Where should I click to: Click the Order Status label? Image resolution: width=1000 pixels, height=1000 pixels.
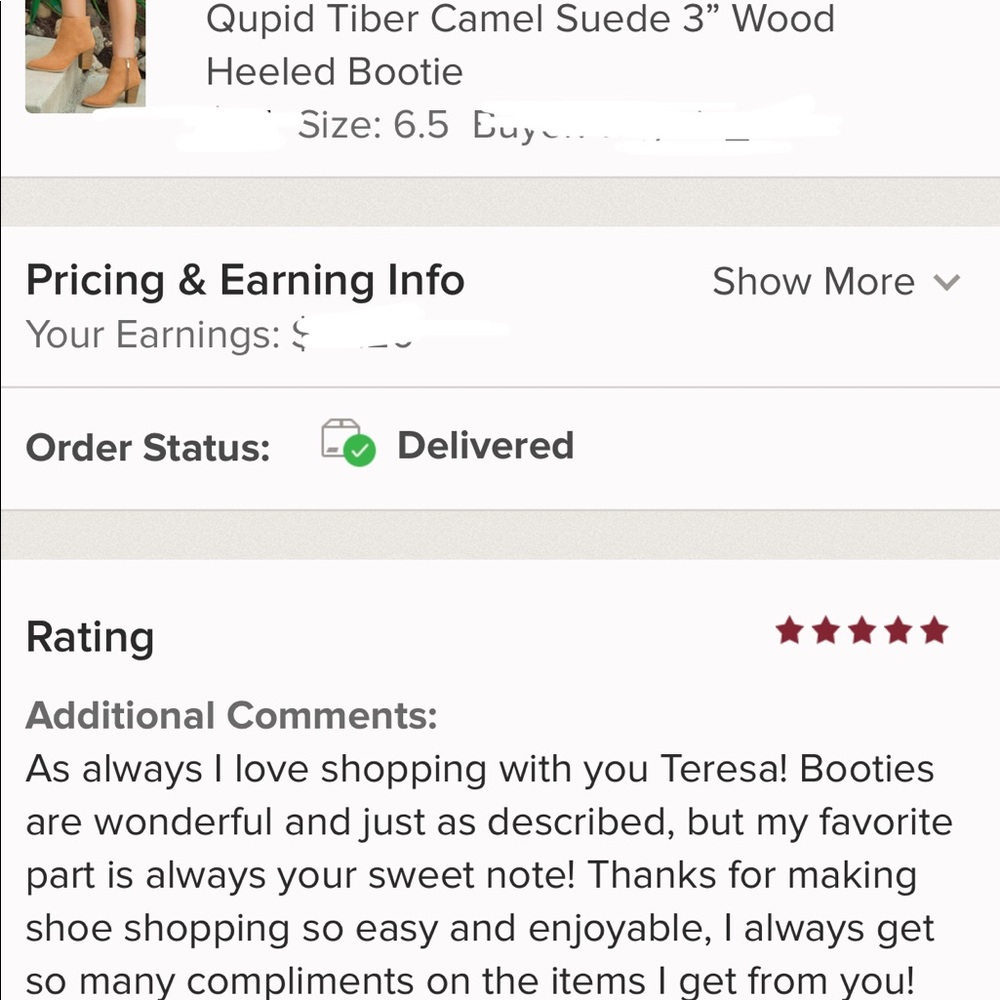[x=147, y=447]
